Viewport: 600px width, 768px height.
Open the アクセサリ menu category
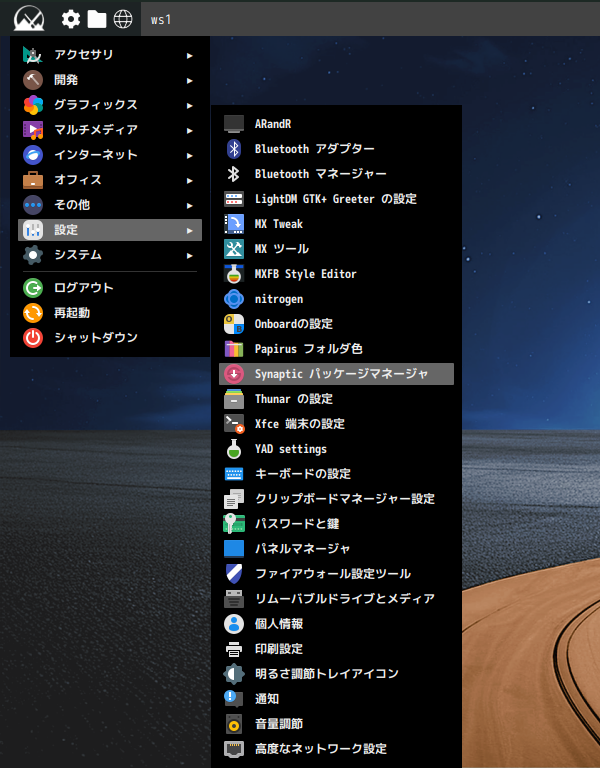click(110, 55)
